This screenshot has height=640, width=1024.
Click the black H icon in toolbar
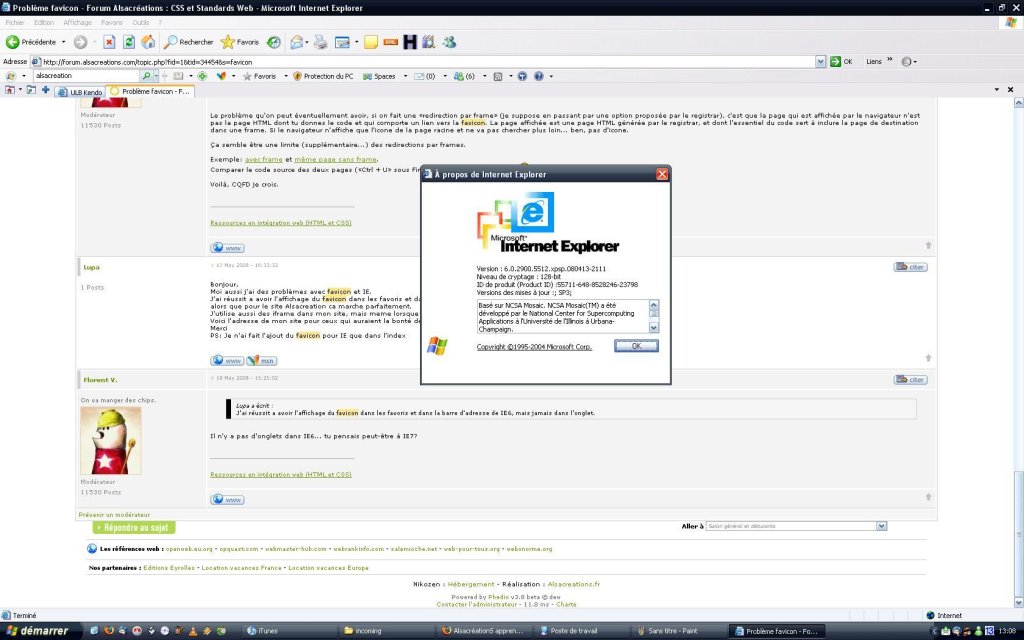[409, 42]
